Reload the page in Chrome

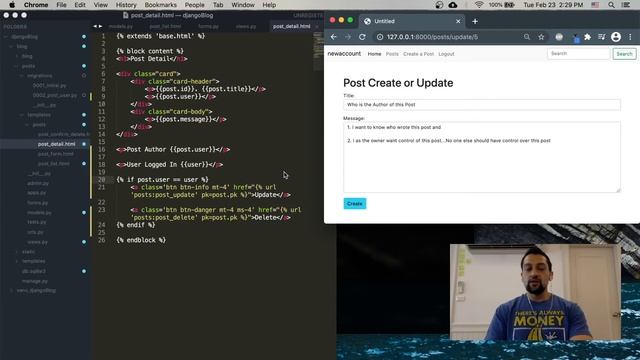coord(362,37)
